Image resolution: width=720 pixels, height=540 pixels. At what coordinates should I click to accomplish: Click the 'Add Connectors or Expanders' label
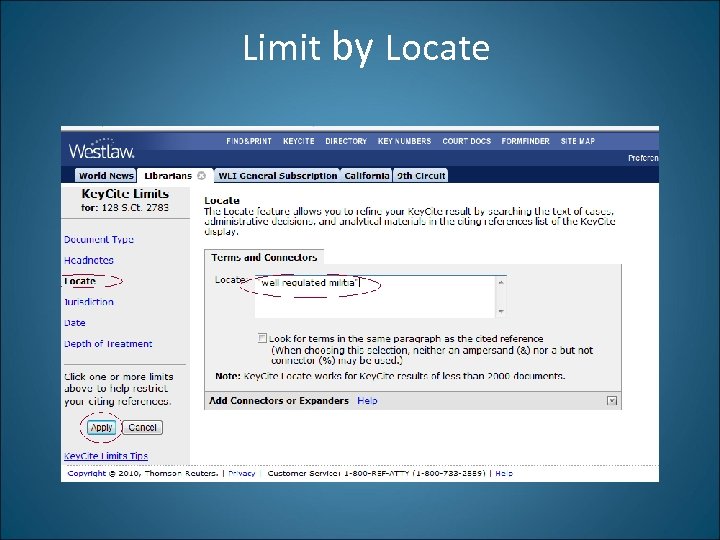click(279, 401)
